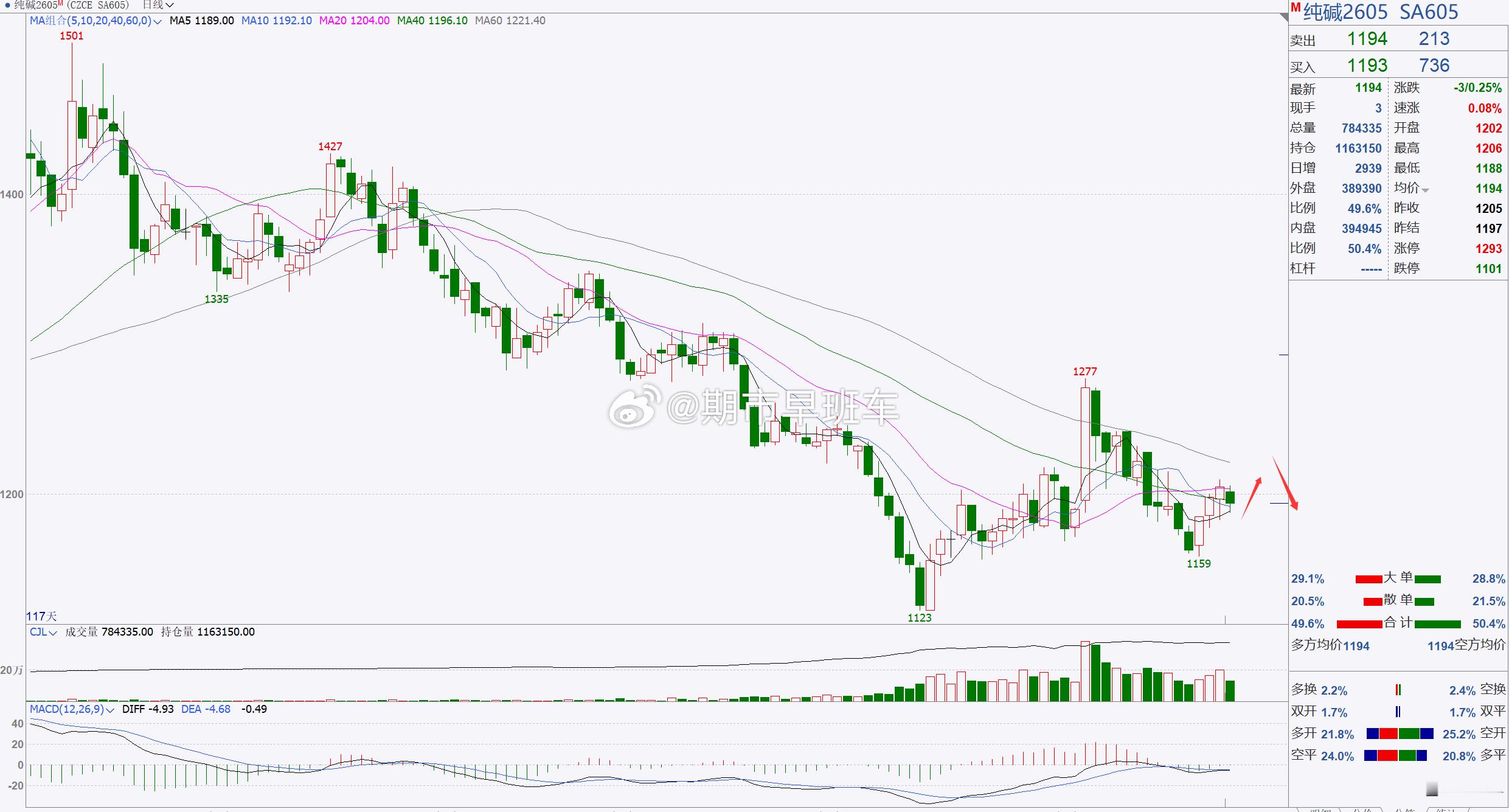Expand the MA组合 indicator dropdown
1509x812 pixels.
(x=158, y=21)
